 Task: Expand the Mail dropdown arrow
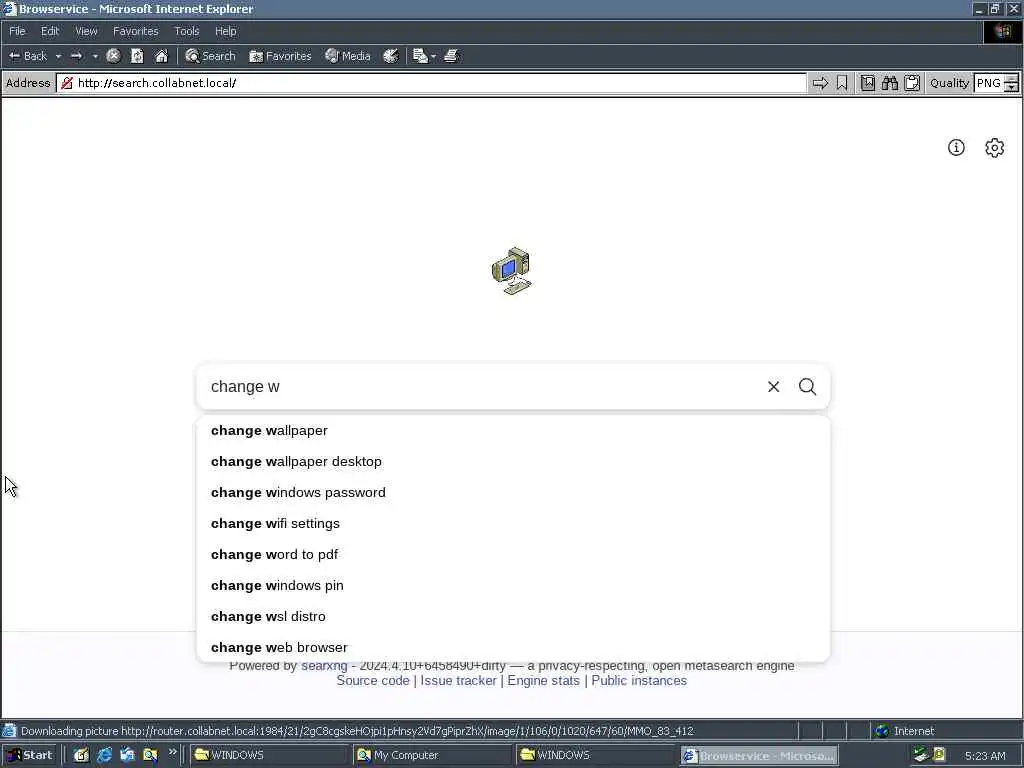click(433, 56)
